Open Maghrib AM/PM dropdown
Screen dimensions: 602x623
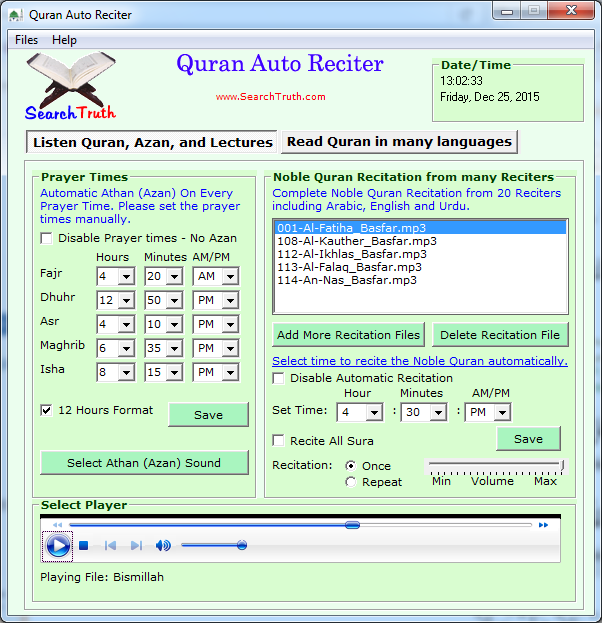[230, 348]
